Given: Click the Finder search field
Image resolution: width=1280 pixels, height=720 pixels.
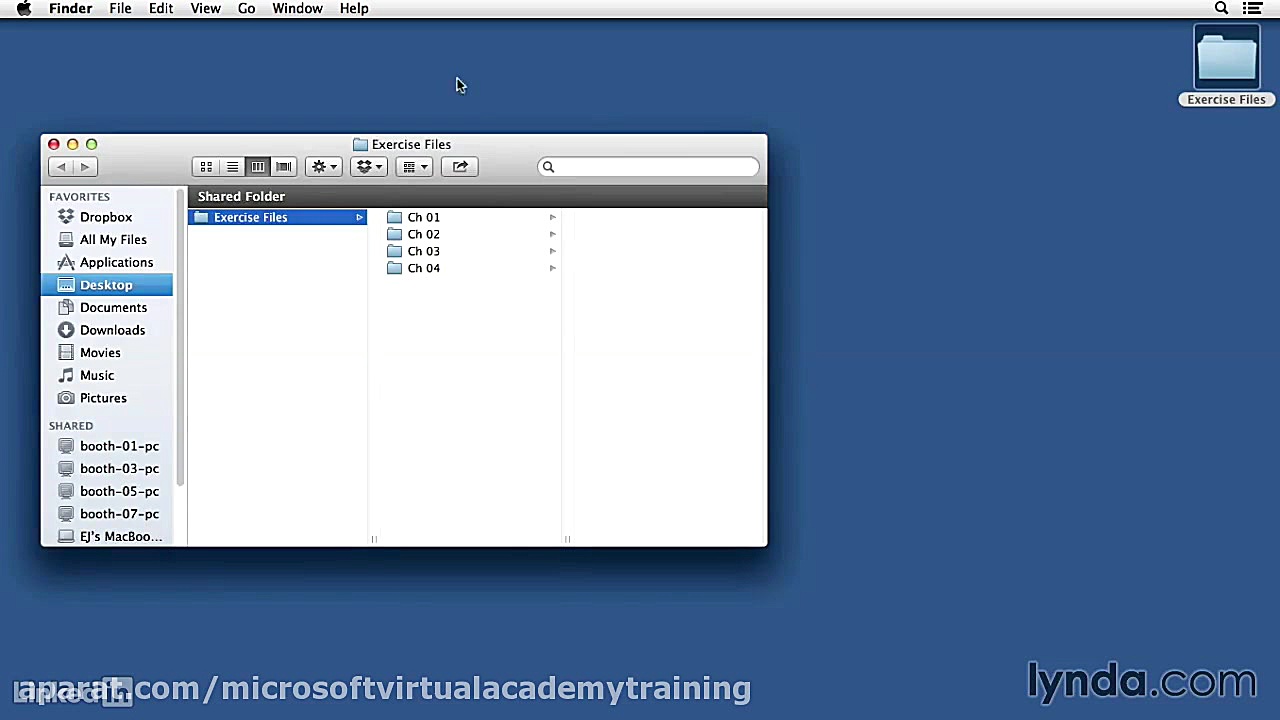Looking at the screenshot, I should [648, 167].
